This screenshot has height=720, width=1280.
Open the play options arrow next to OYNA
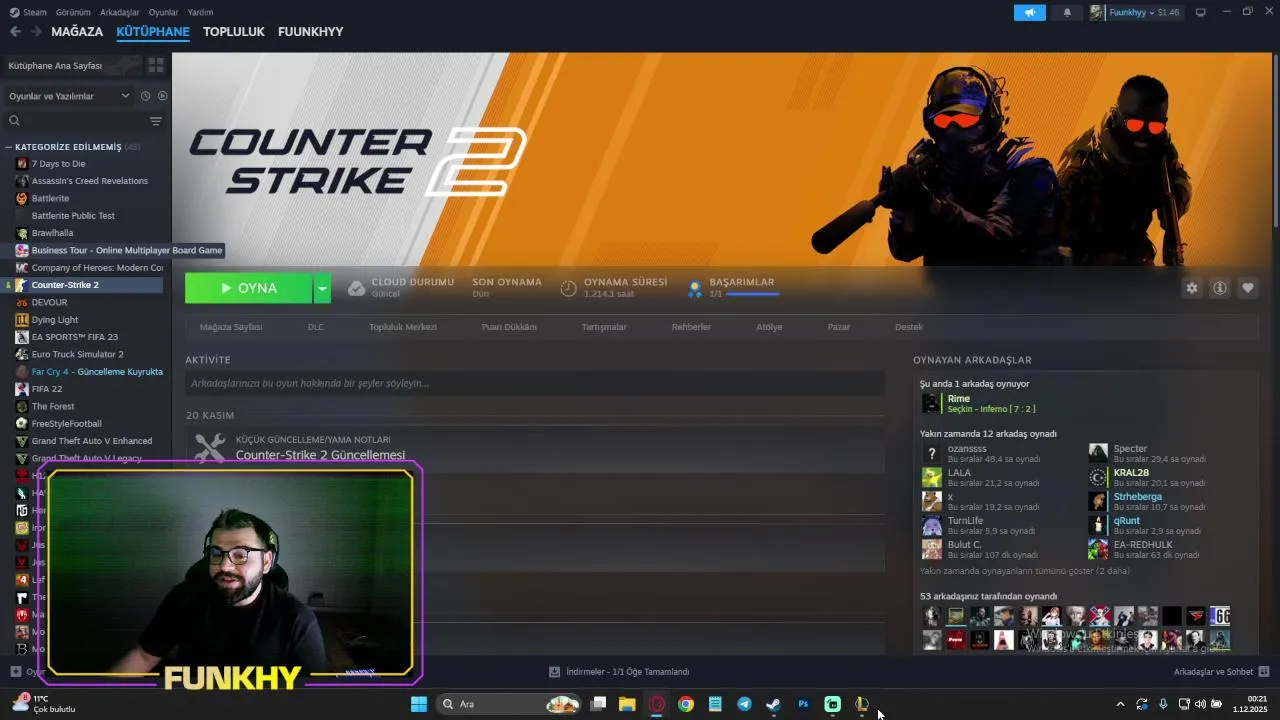[322, 288]
